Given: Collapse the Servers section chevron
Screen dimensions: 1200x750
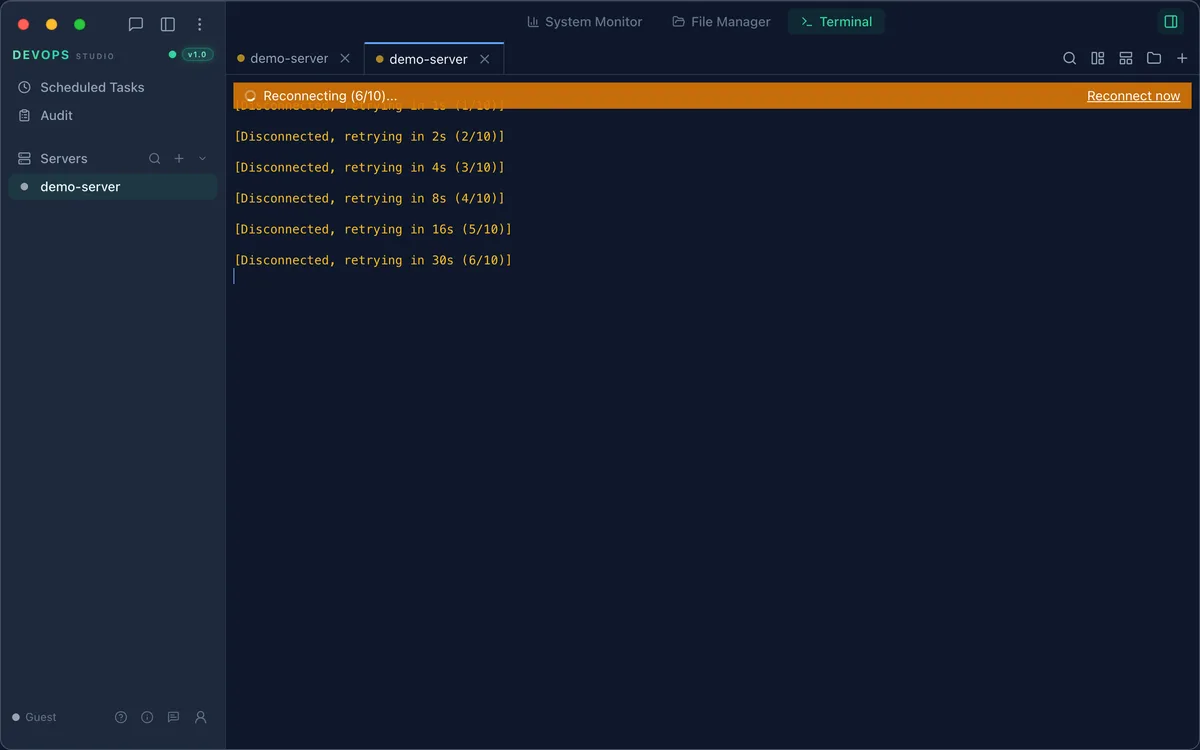Looking at the screenshot, I should click(x=203, y=158).
